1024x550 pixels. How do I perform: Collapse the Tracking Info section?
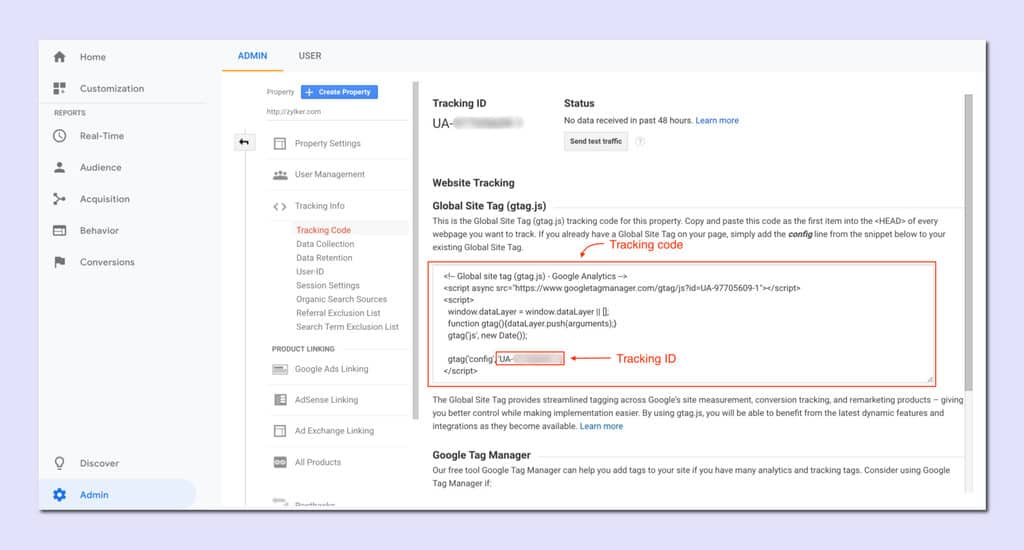pyautogui.click(x=319, y=206)
